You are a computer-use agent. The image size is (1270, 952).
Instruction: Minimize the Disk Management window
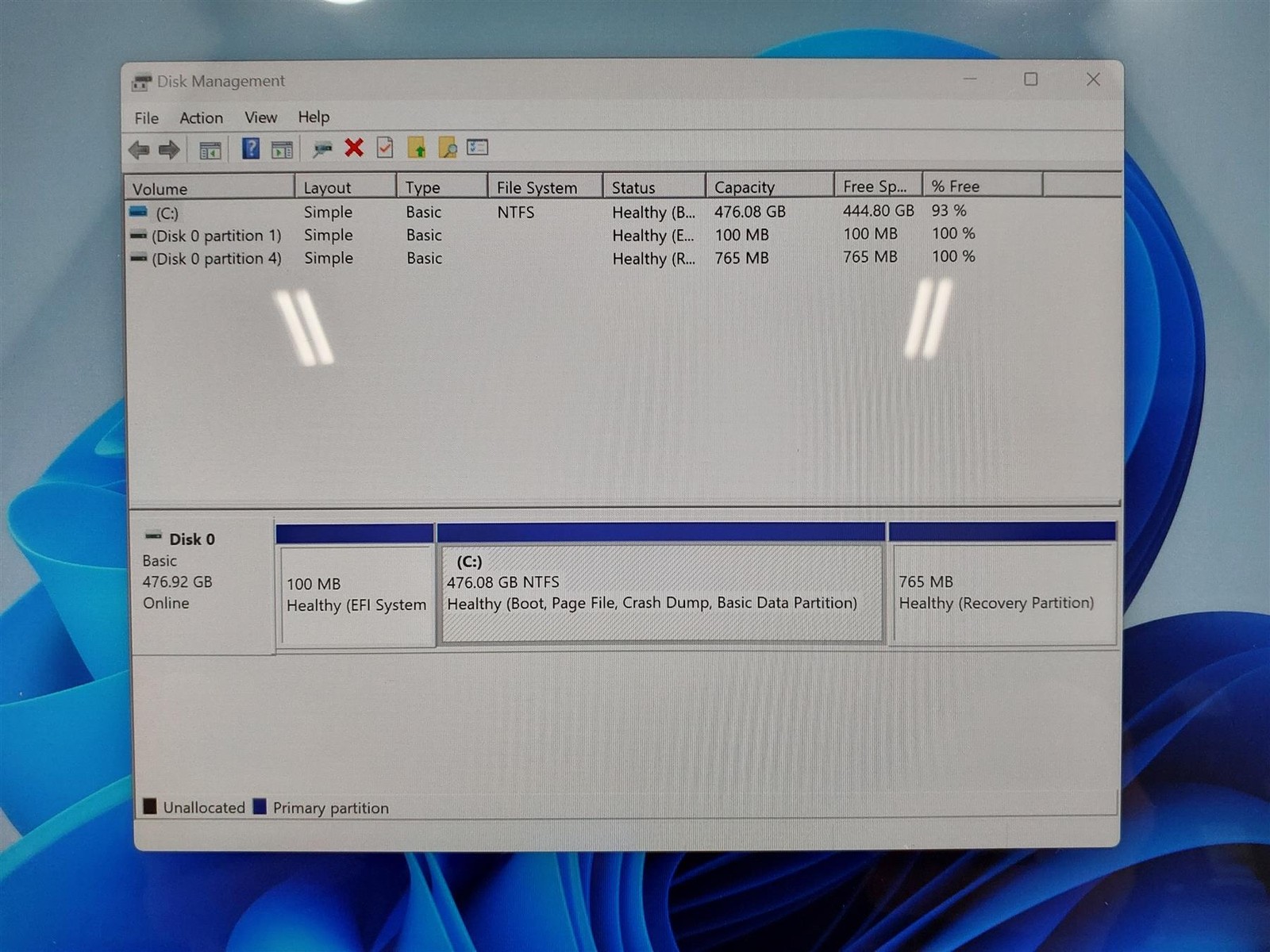pyautogui.click(x=970, y=79)
